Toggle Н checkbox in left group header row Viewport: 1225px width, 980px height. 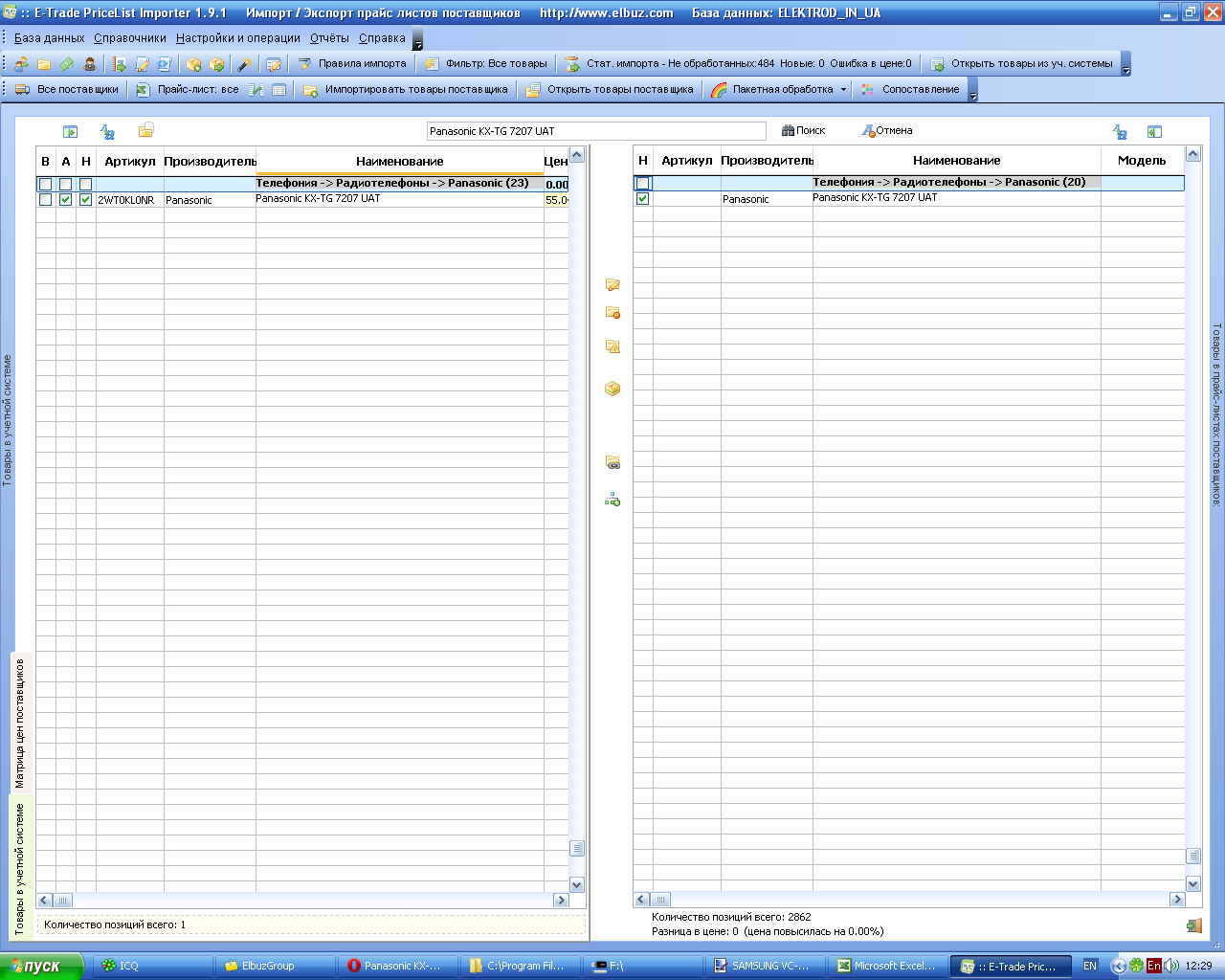85,184
